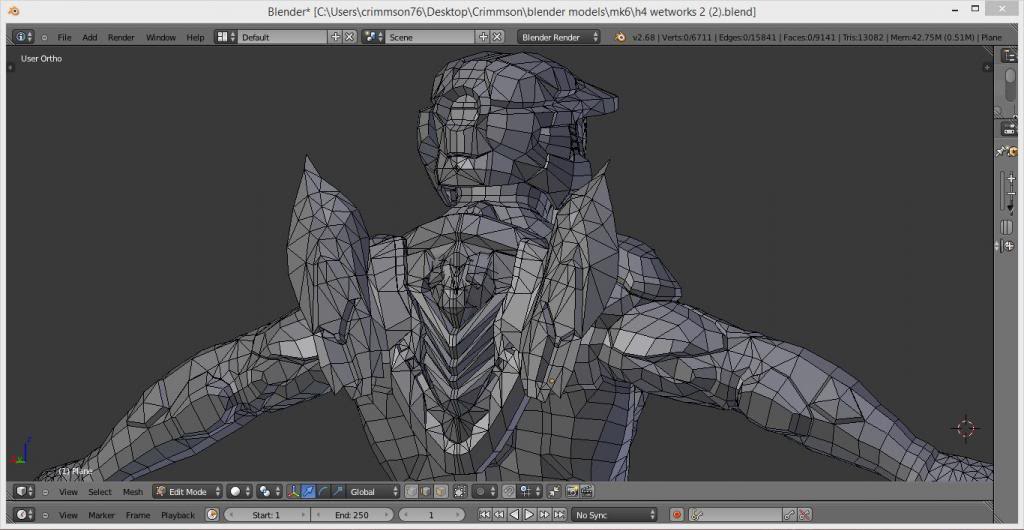This screenshot has width=1024, height=530.
Task: Click the Default screen layout name field
Action: pyautogui.click(x=282, y=37)
